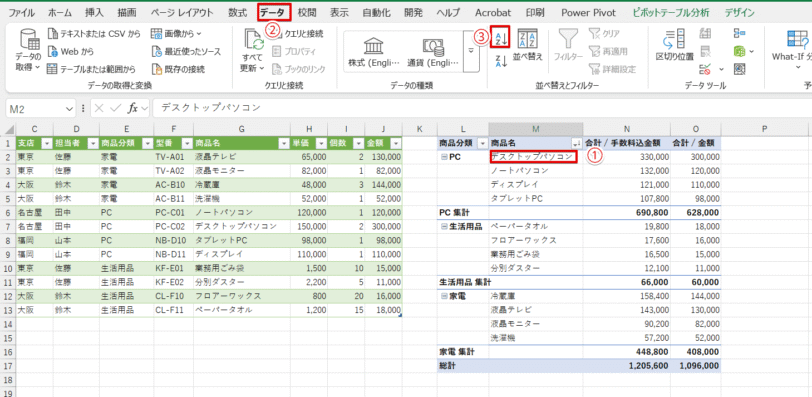Collapse the 生活用品 group in pivot table
Viewport: 812px width, 397px height.
(x=444, y=227)
